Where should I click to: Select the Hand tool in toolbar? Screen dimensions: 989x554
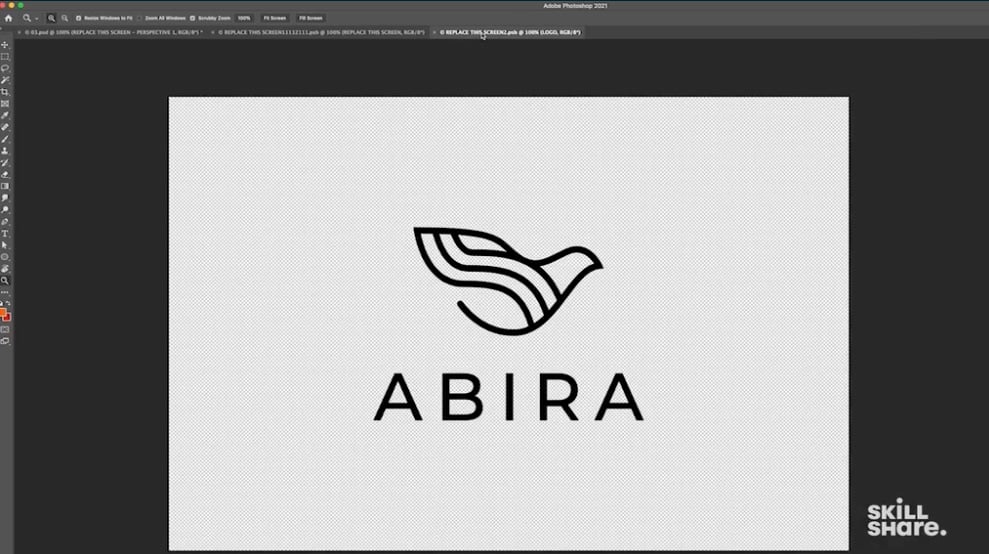(x=5, y=268)
